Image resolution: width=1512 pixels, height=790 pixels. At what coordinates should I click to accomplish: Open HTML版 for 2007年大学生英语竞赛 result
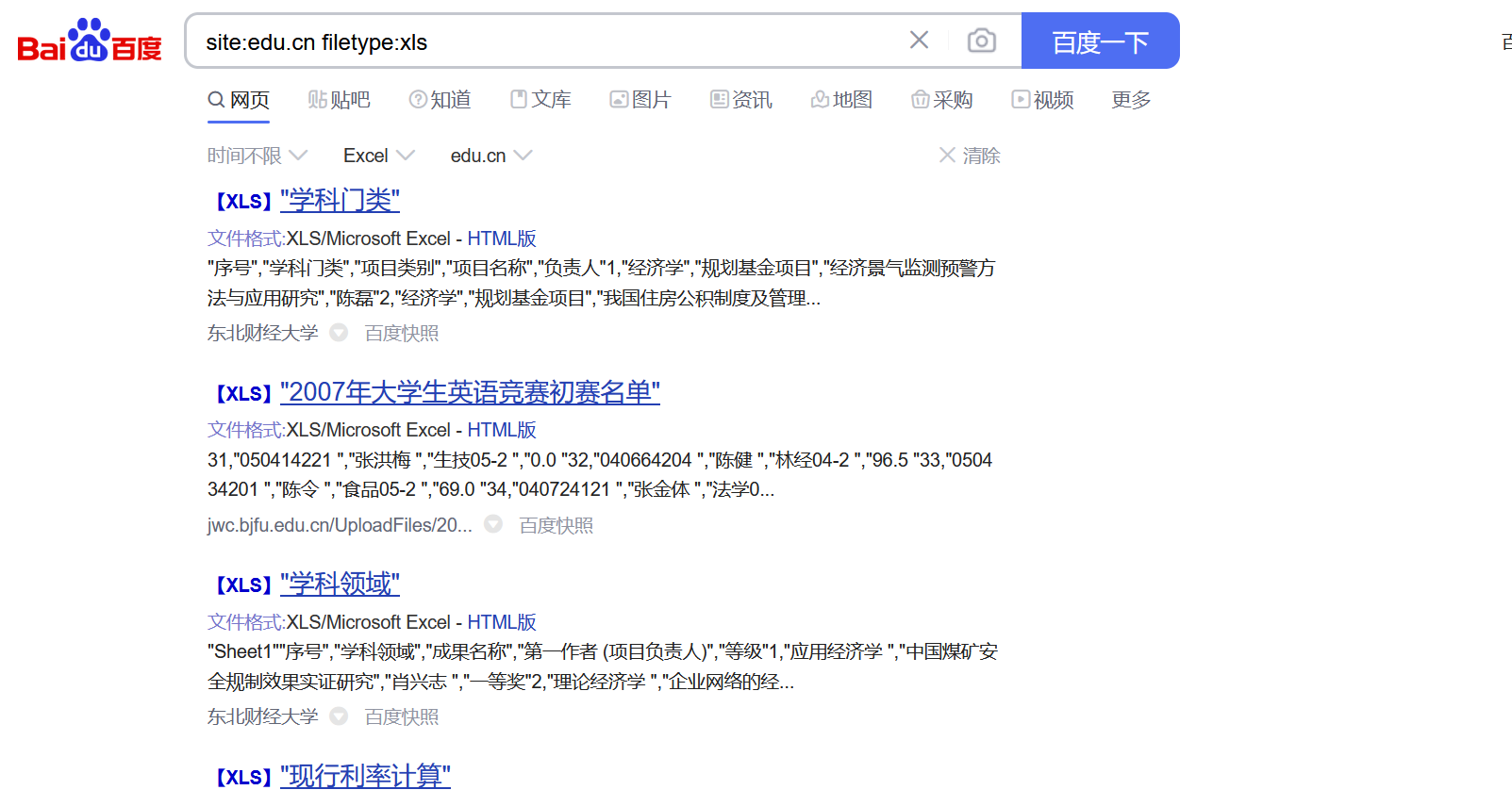[x=502, y=430]
